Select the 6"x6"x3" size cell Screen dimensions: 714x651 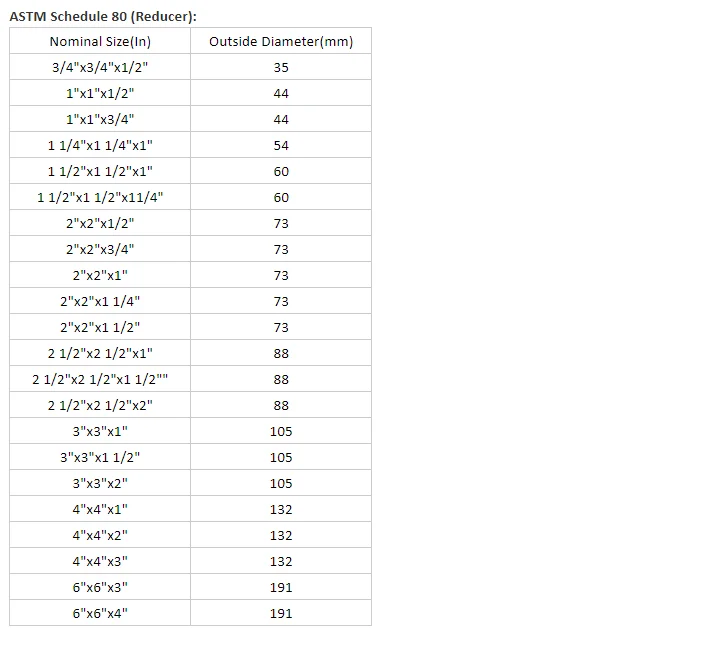[x=100, y=586]
